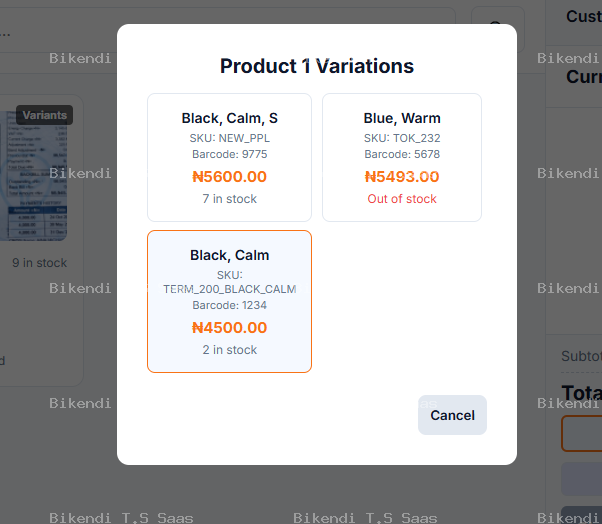Click Barcode: 1234 text
Viewport: 602px width, 524px height.
coord(229,305)
